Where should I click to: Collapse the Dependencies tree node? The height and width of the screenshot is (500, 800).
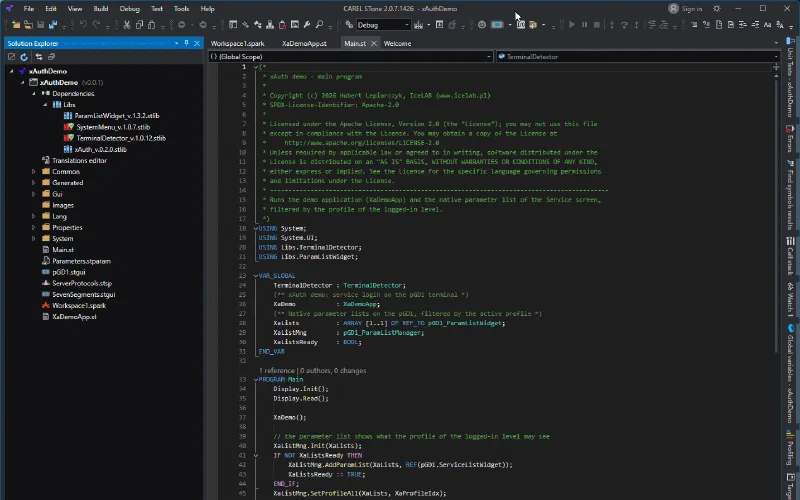click(34, 93)
